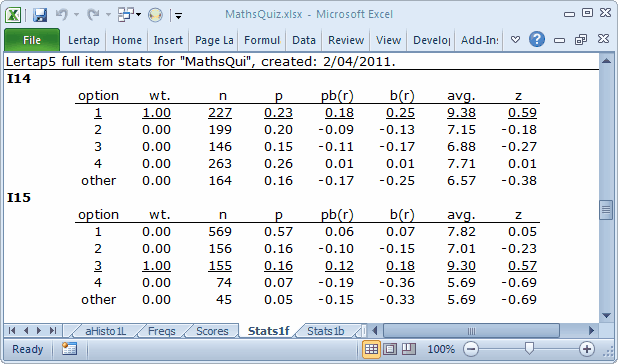Click the Excel application icon
Viewport: 618px width, 364px height.
point(13,15)
